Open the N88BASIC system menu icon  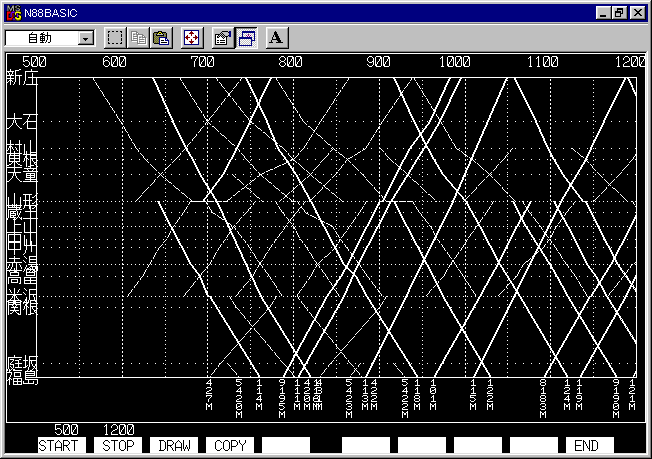tap(12, 11)
